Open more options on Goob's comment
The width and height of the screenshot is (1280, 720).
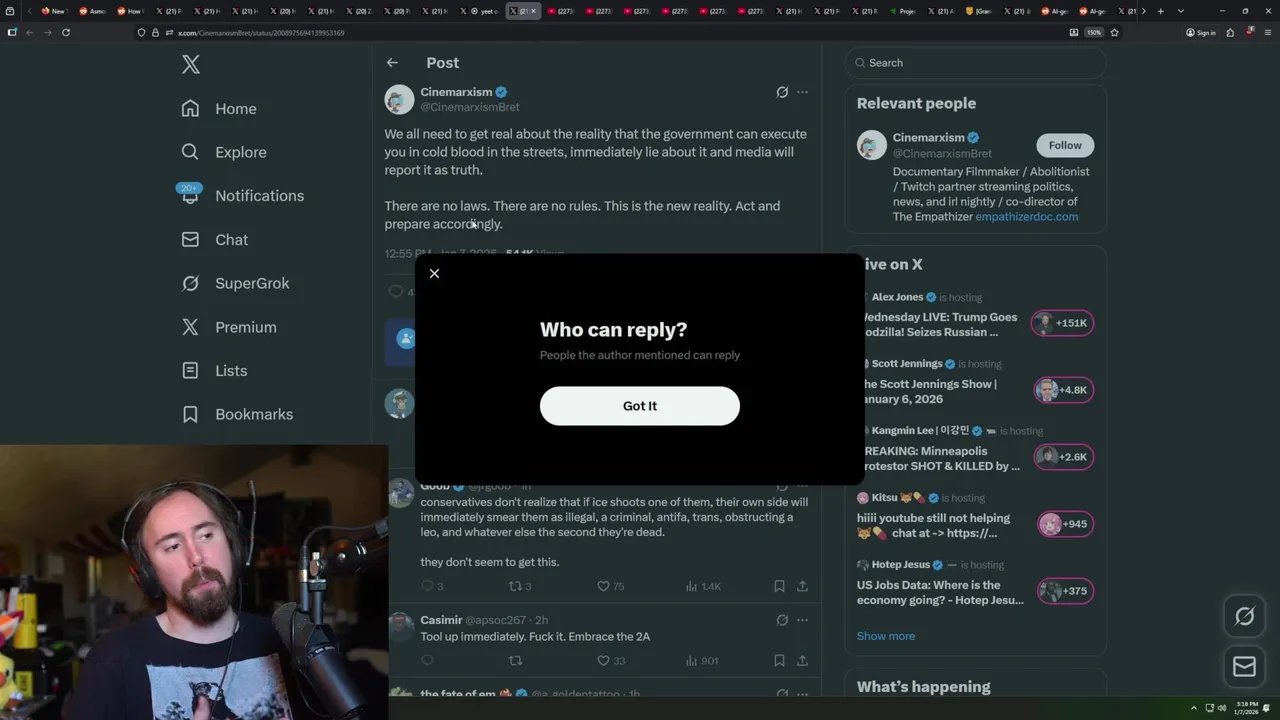(x=802, y=486)
